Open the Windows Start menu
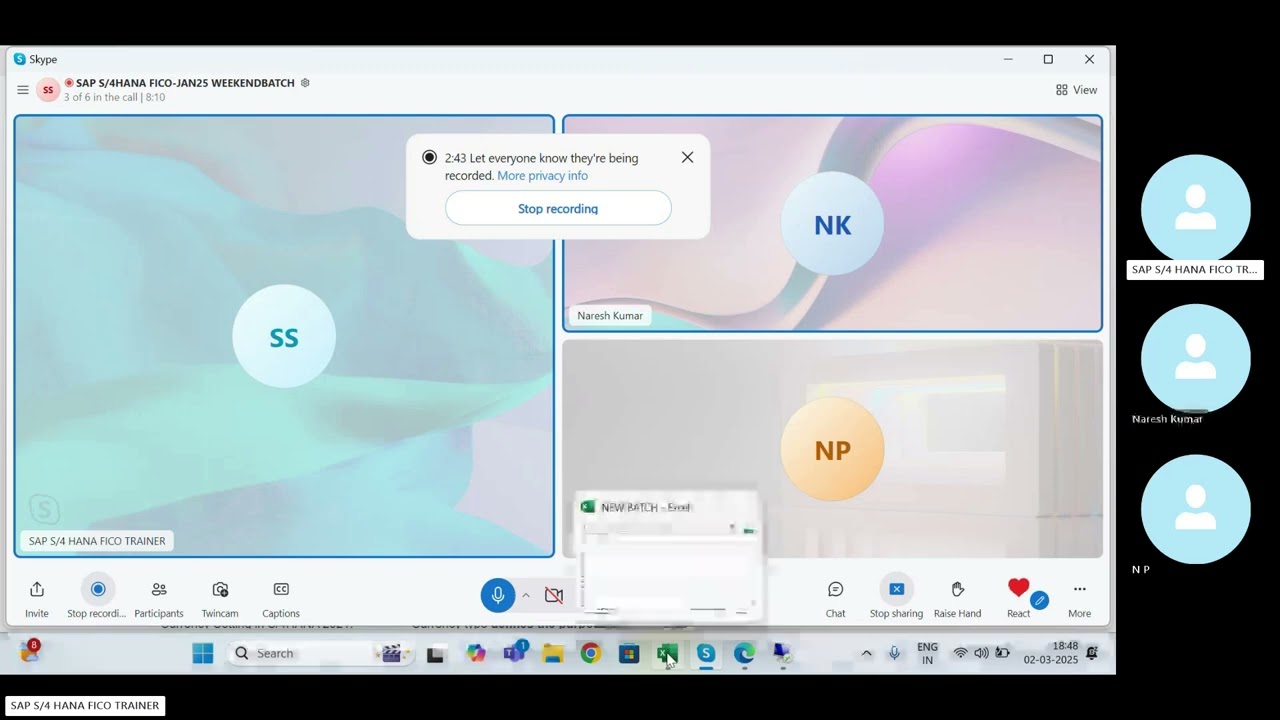 click(203, 653)
